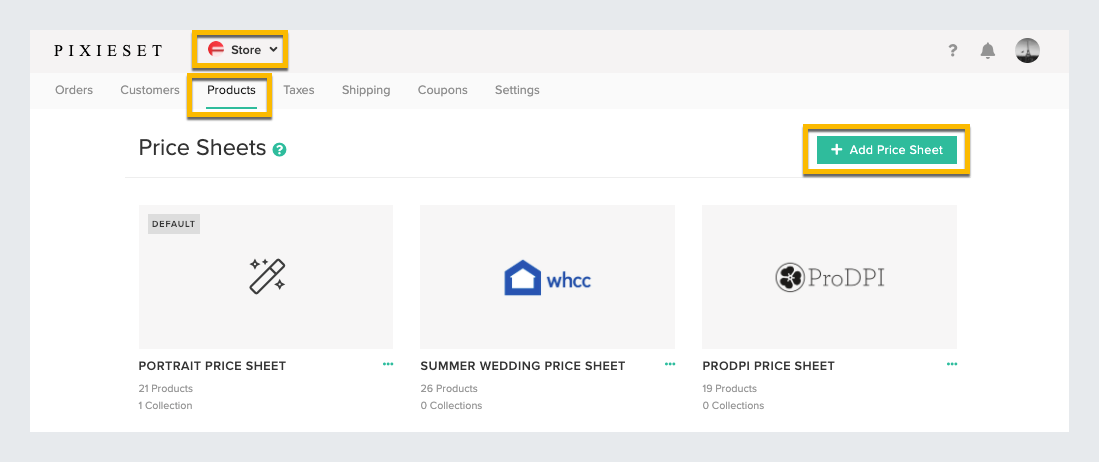Open the Settings tab
1099x462 pixels.
517,90
